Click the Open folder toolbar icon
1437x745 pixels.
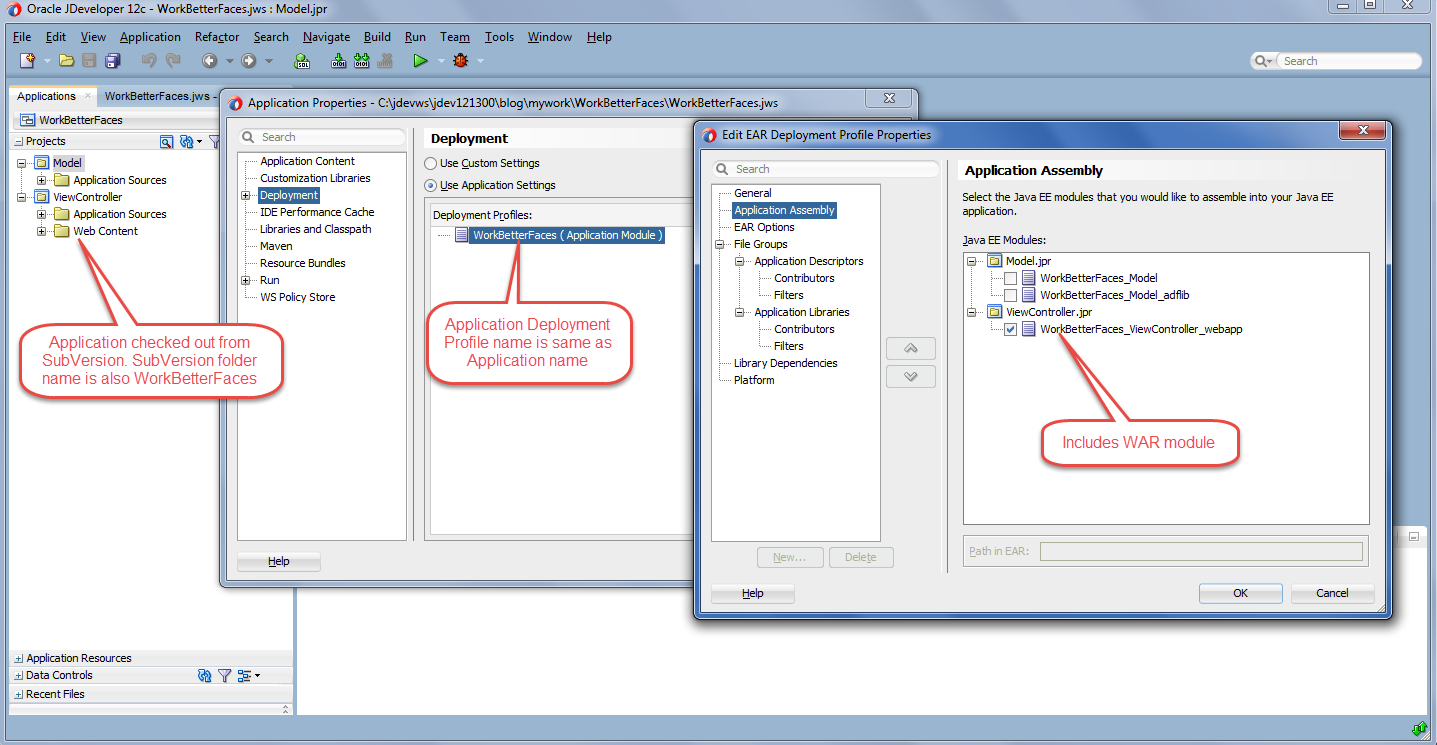[66, 61]
